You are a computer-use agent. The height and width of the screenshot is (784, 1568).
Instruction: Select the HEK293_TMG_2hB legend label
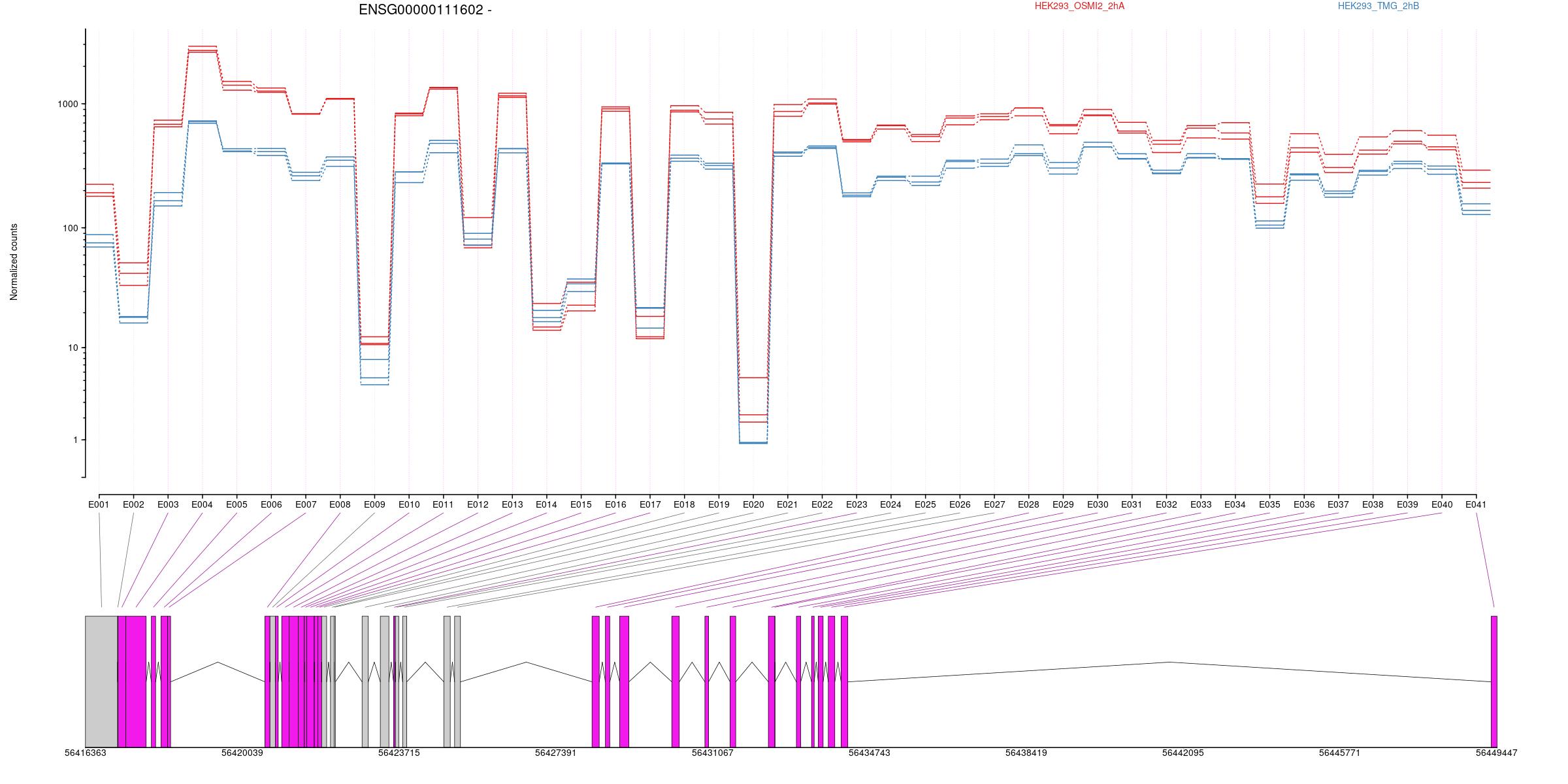1379,6
